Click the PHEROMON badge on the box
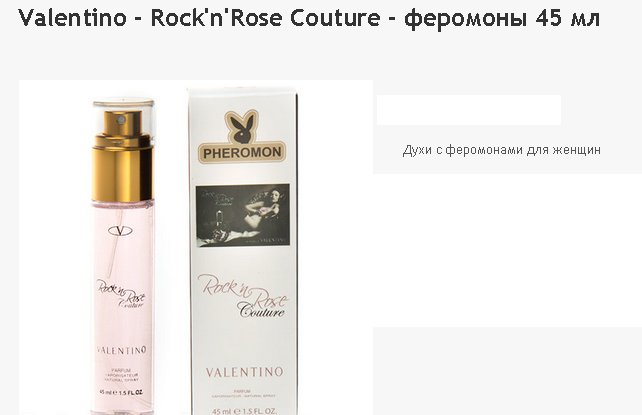The width and height of the screenshot is (642, 415). pyautogui.click(x=242, y=153)
